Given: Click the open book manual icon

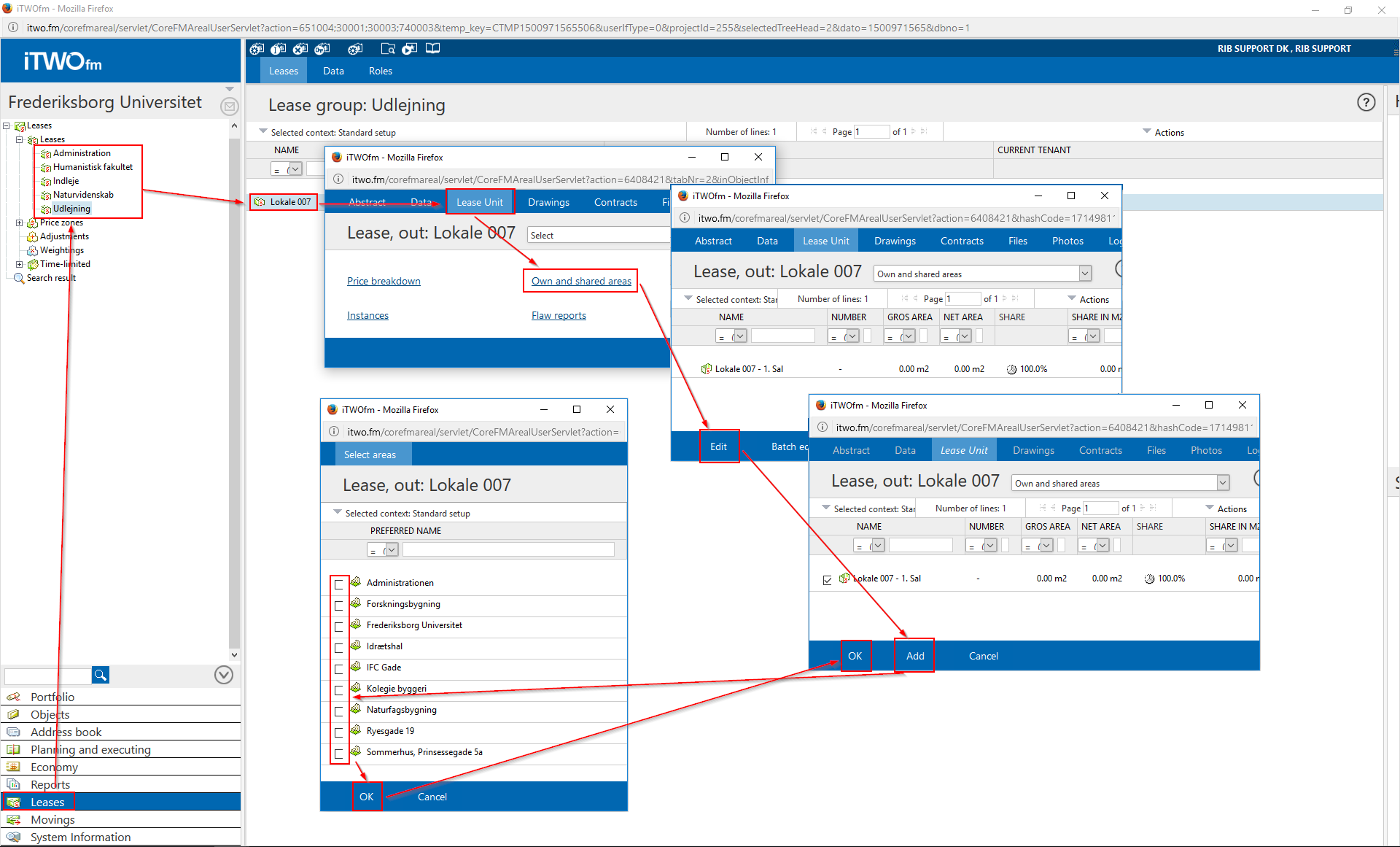Looking at the screenshot, I should pos(432,48).
